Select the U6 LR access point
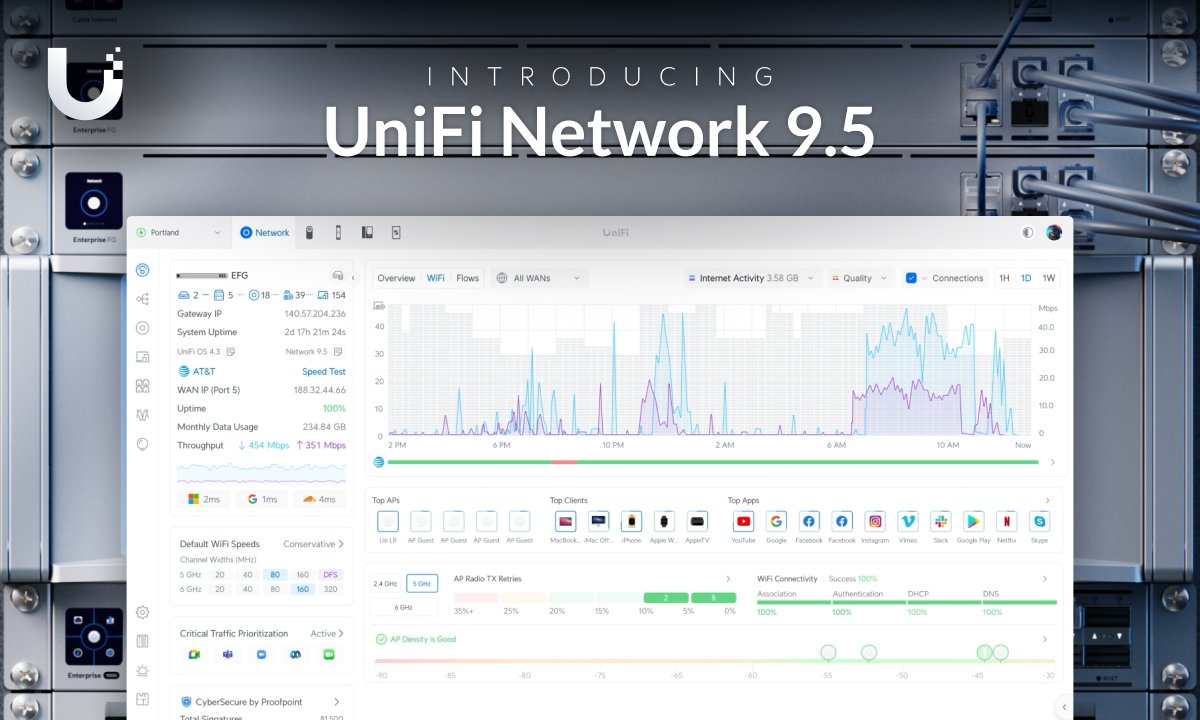This screenshot has height=720, width=1200. [x=388, y=521]
